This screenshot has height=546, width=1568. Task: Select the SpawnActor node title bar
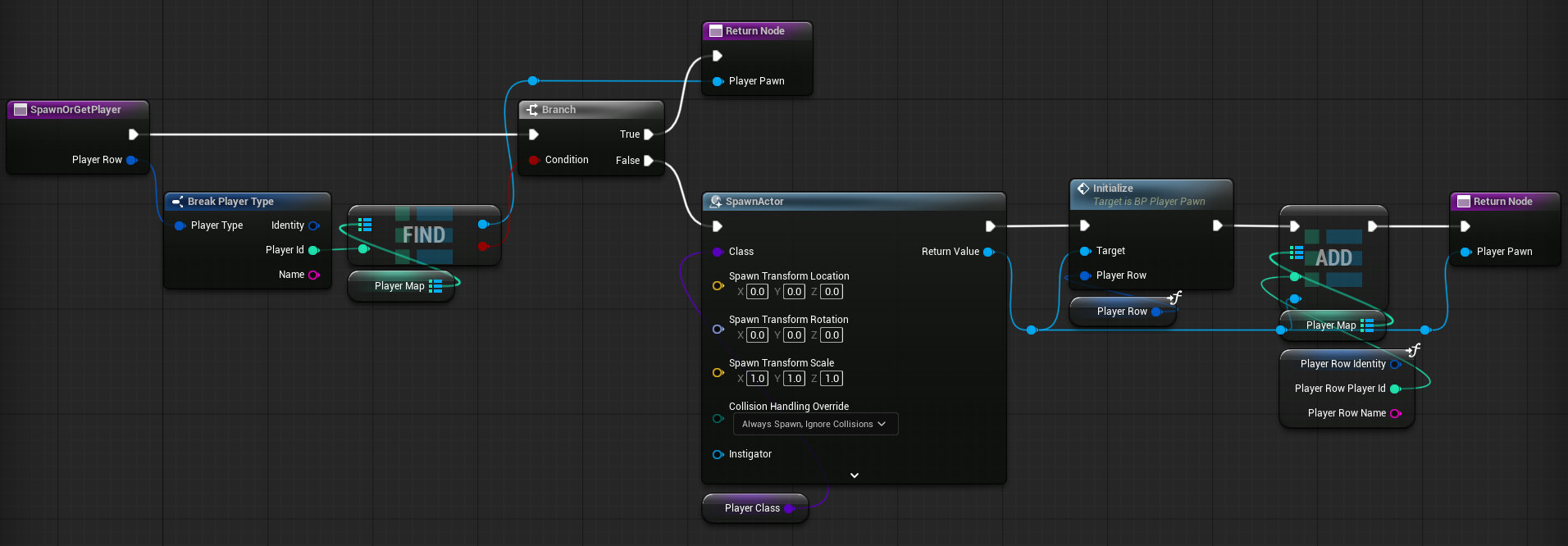(853, 202)
